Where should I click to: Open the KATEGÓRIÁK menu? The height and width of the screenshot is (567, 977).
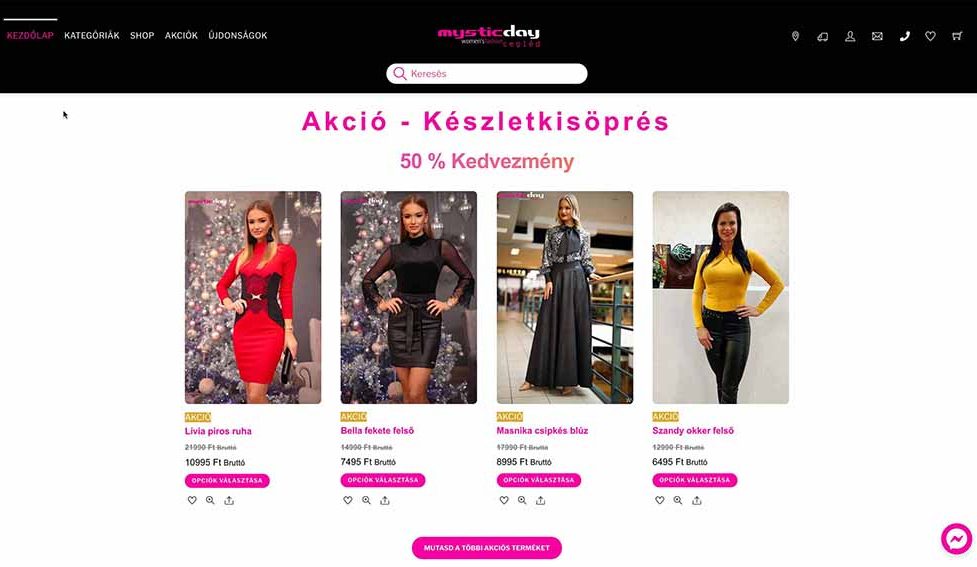92,36
